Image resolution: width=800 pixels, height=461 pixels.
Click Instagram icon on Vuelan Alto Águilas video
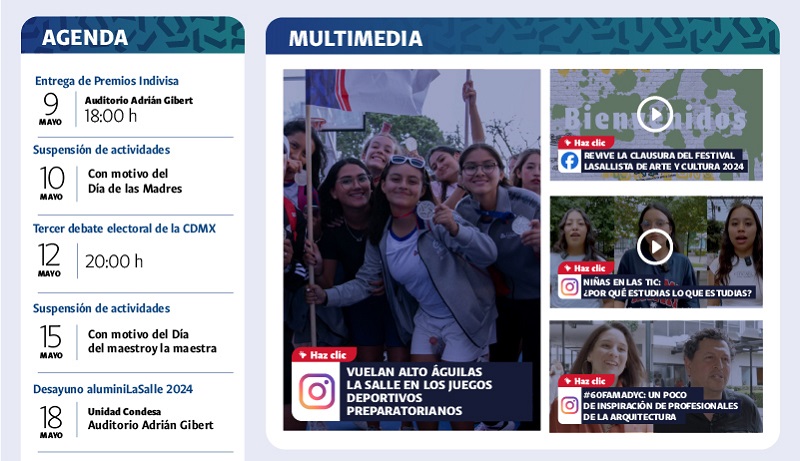[x=317, y=391]
